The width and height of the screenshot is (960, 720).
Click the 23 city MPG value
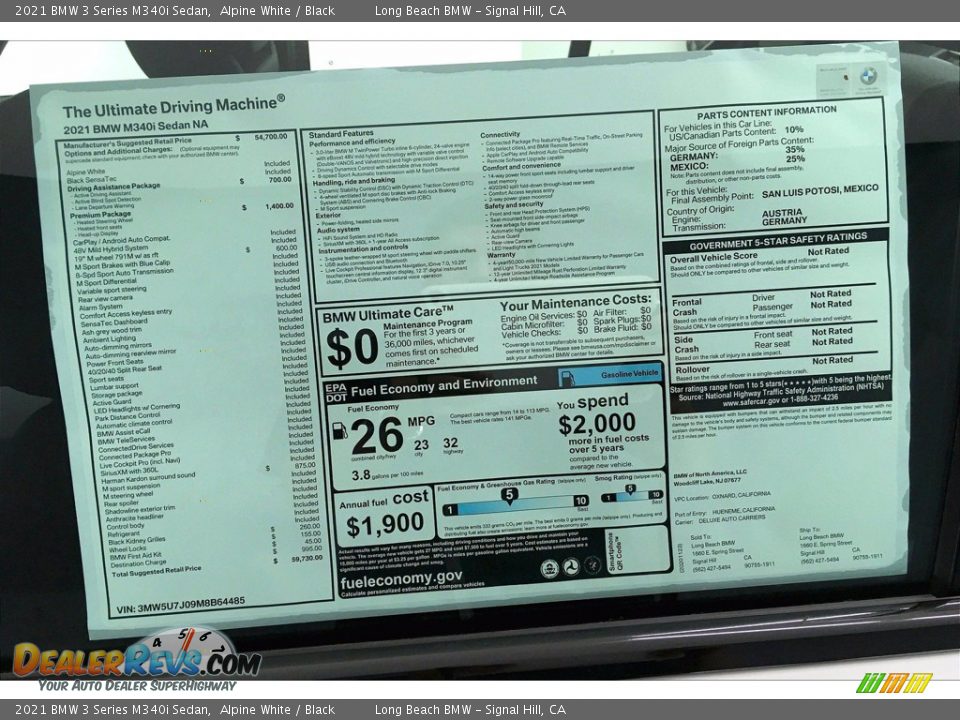(421, 445)
